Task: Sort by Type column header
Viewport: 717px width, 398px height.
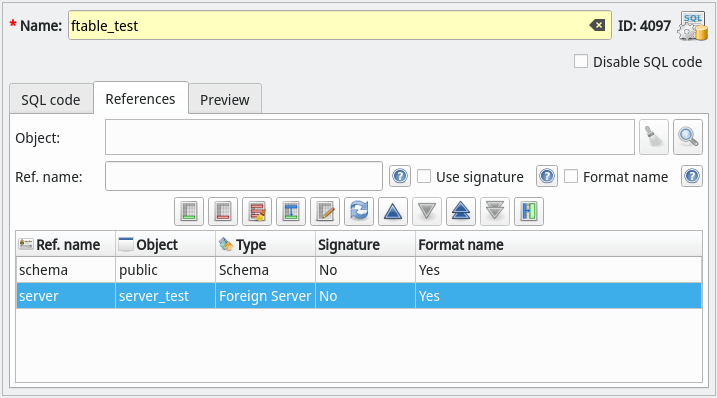Action: [x=265, y=244]
